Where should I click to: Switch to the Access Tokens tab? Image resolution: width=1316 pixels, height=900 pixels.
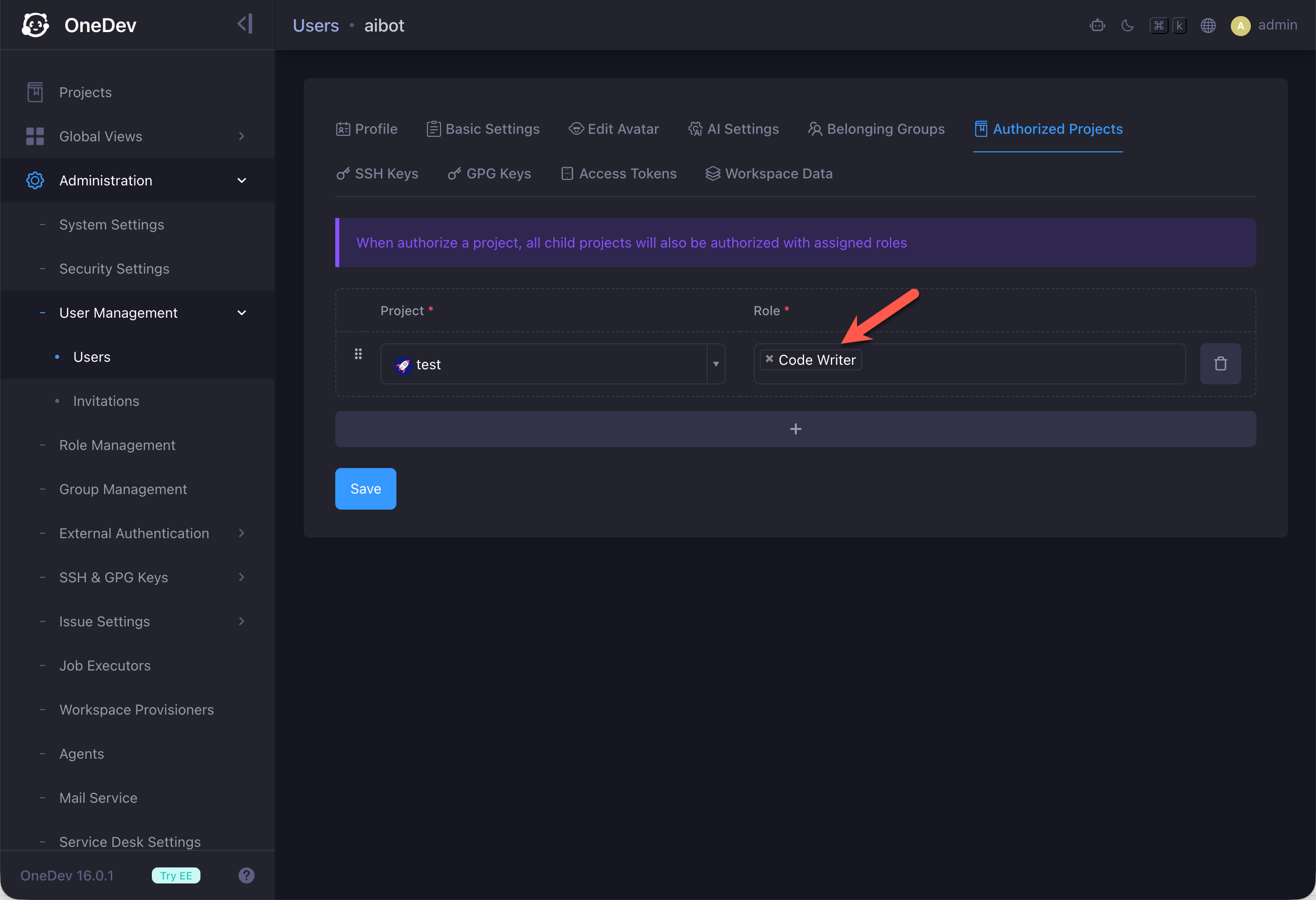coord(618,173)
